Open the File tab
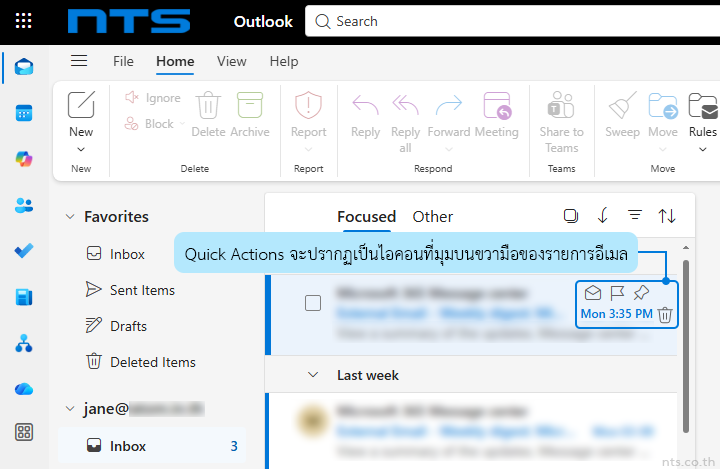This screenshot has width=720, height=469. point(124,61)
